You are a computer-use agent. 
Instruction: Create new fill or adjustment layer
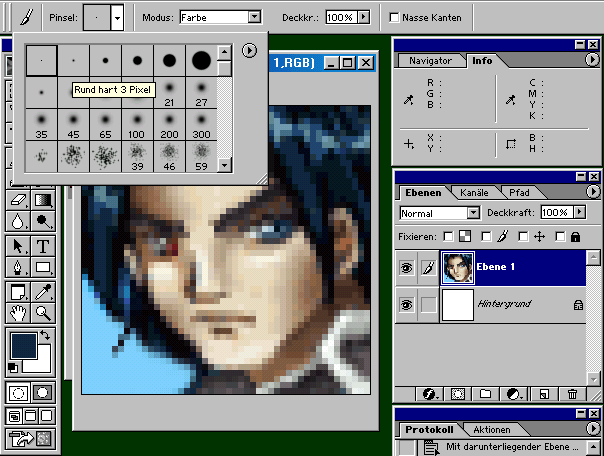point(514,394)
